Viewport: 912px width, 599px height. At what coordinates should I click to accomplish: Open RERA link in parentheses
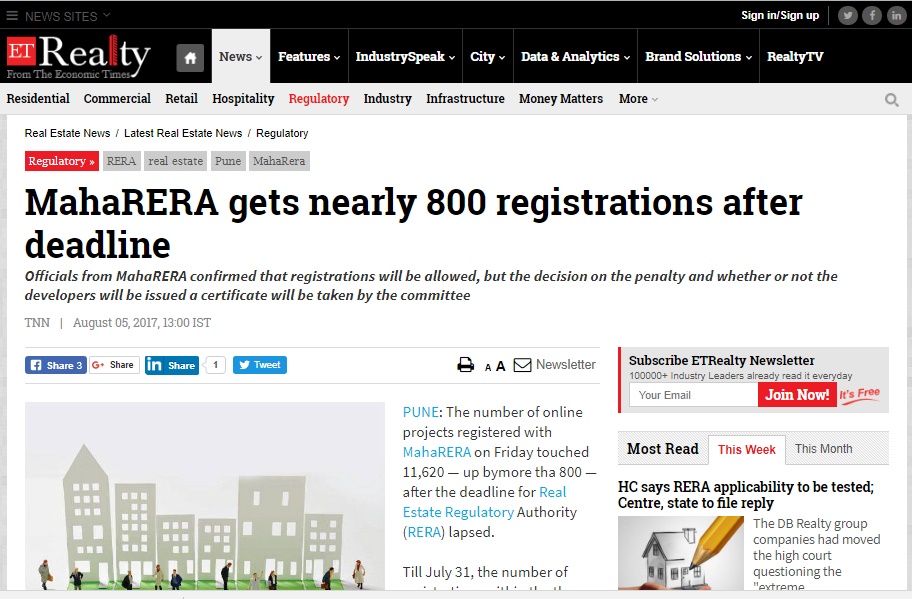[x=423, y=533]
